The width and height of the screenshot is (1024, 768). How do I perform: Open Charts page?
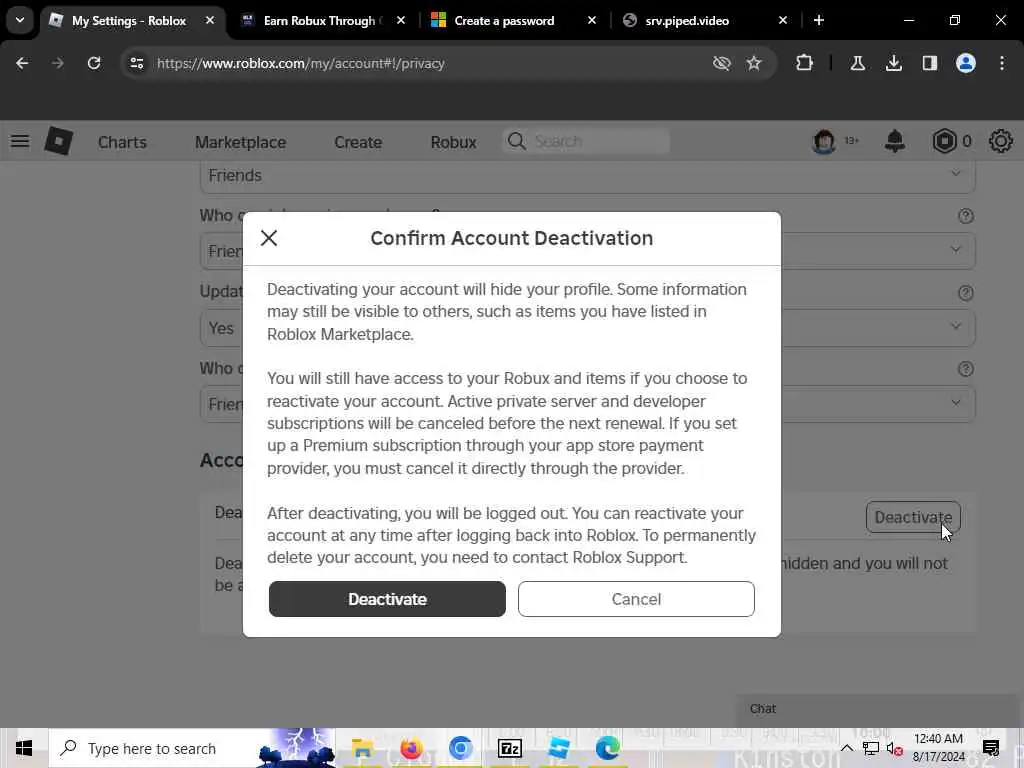pyautogui.click(x=122, y=142)
